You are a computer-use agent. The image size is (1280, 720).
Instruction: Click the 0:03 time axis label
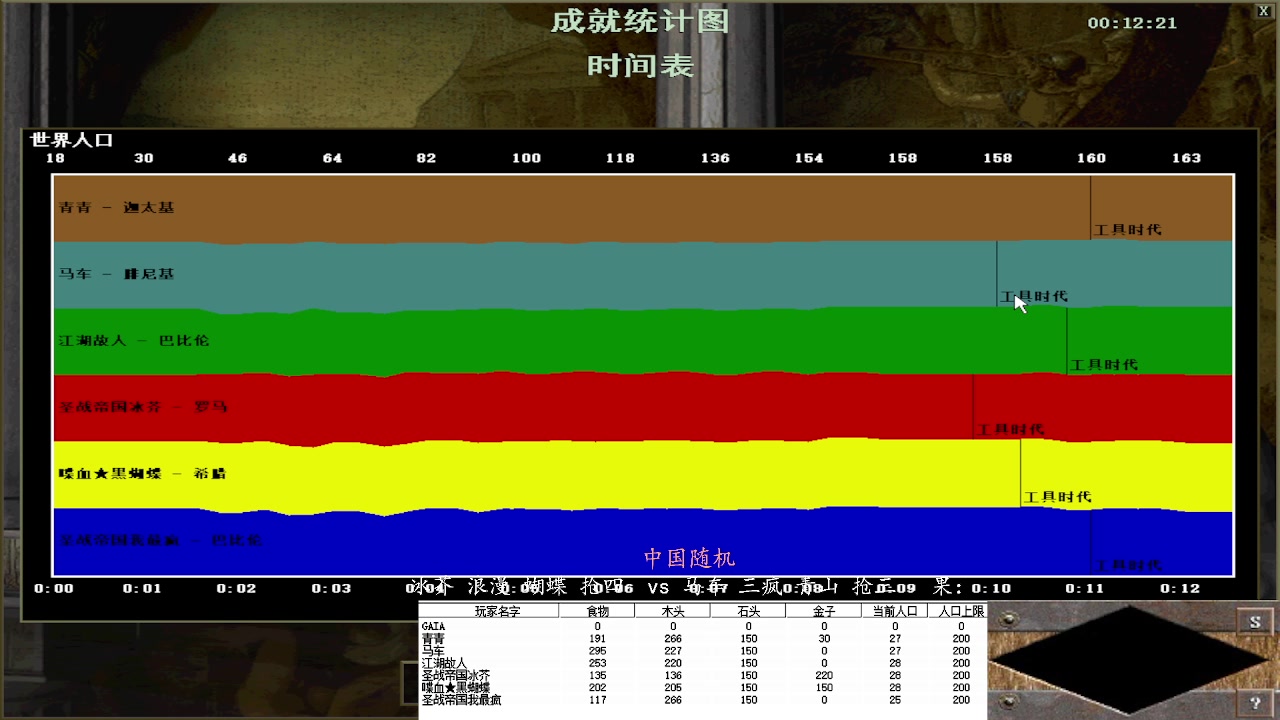click(x=331, y=588)
